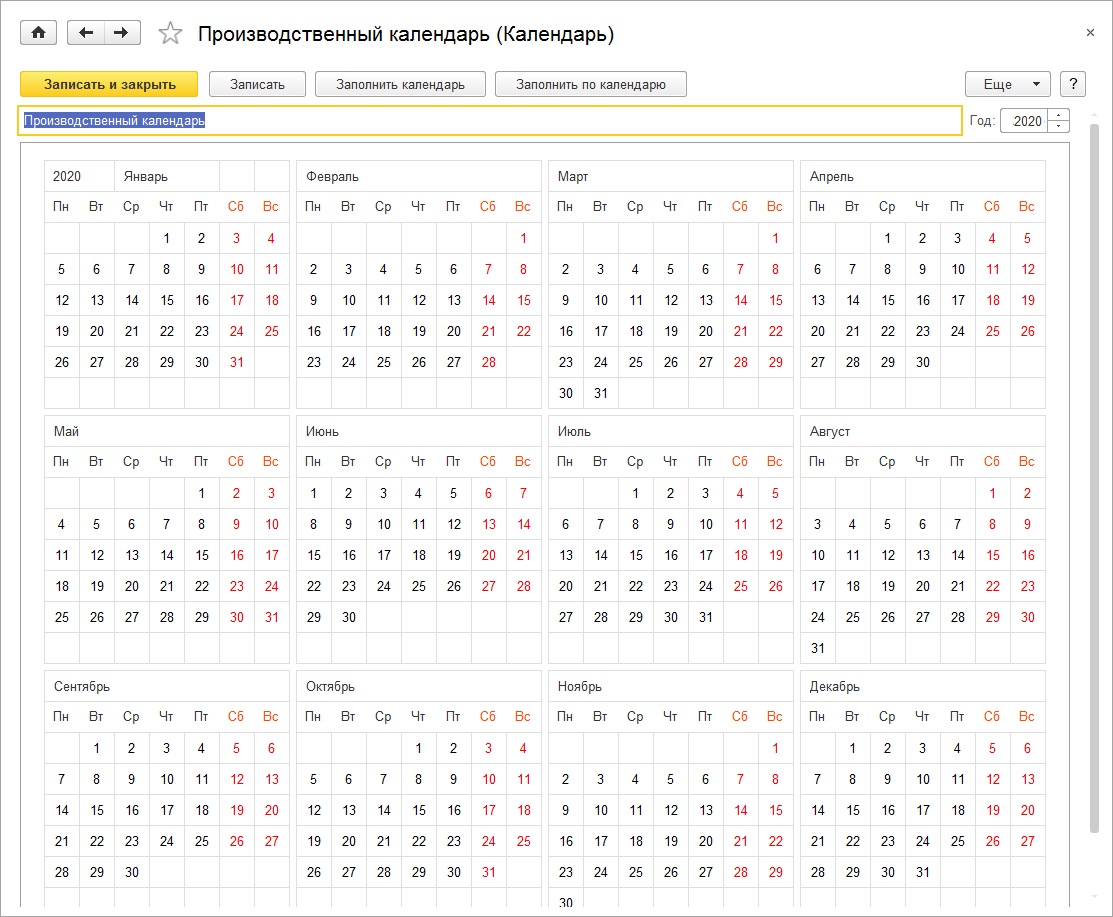Select May 1 in the calendar

pyautogui.click(x=202, y=493)
